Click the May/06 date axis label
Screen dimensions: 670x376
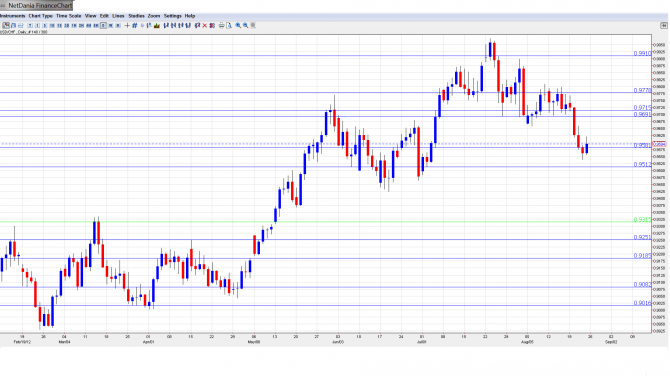pyautogui.click(x=254, y=342)
